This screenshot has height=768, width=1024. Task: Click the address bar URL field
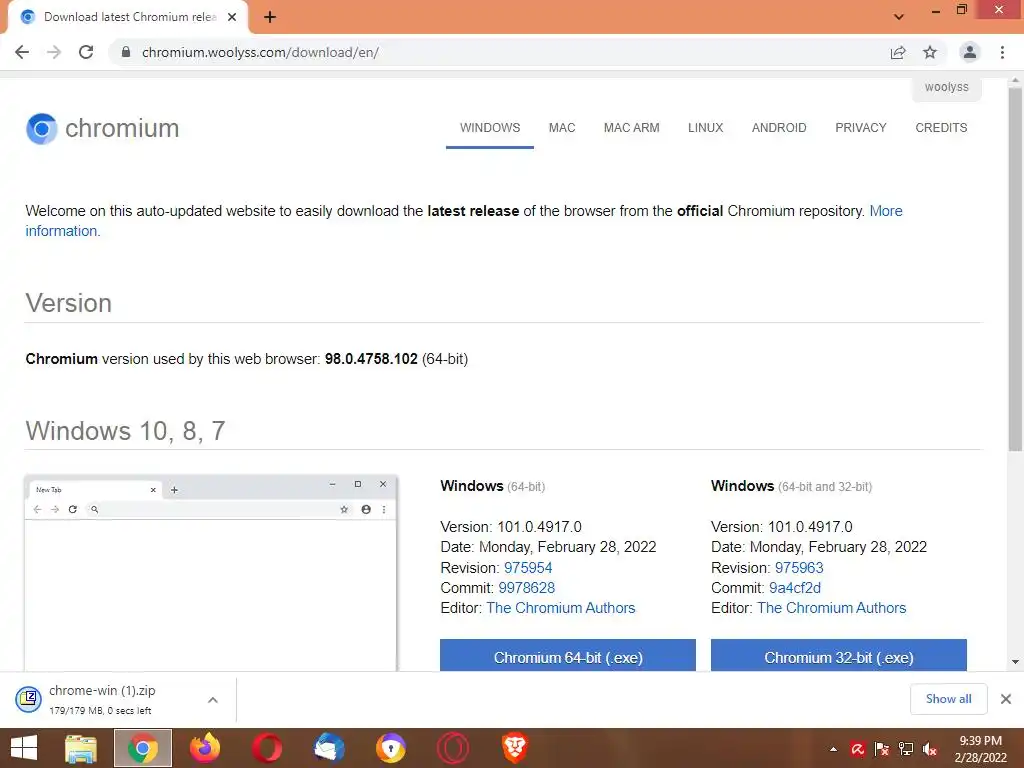point(496,52)
